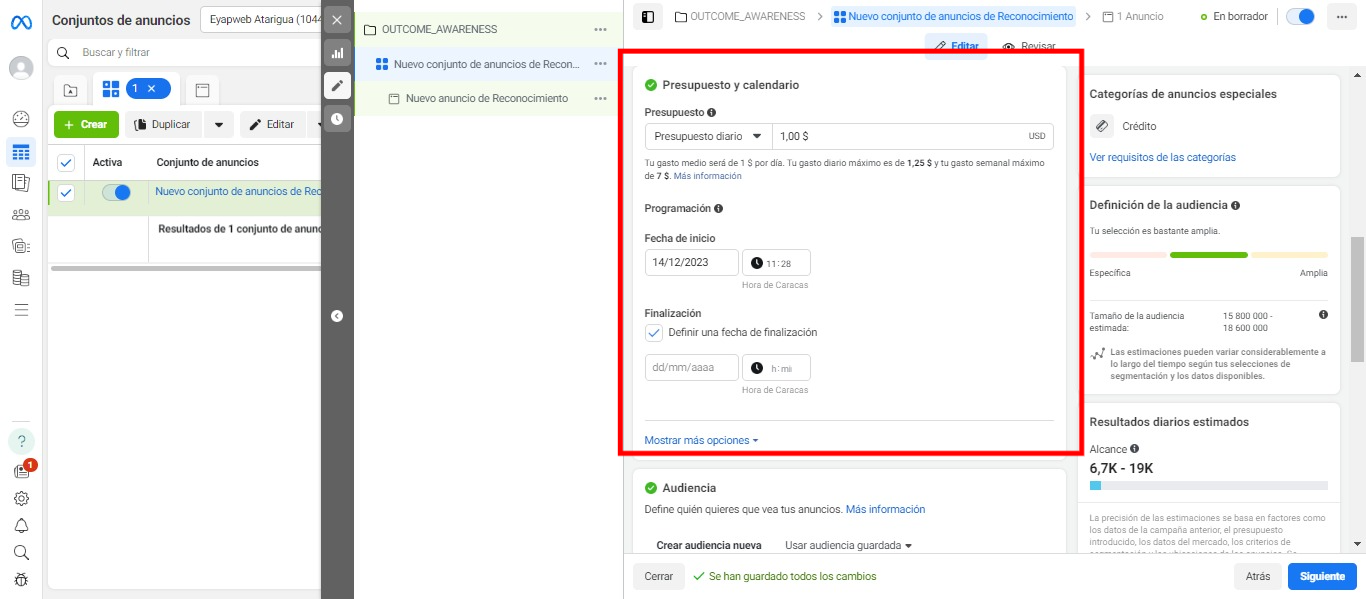1366x599 pixels.
Task: Open 'Ver requisitos de las categorías' link
Action: pos(1162,157)
